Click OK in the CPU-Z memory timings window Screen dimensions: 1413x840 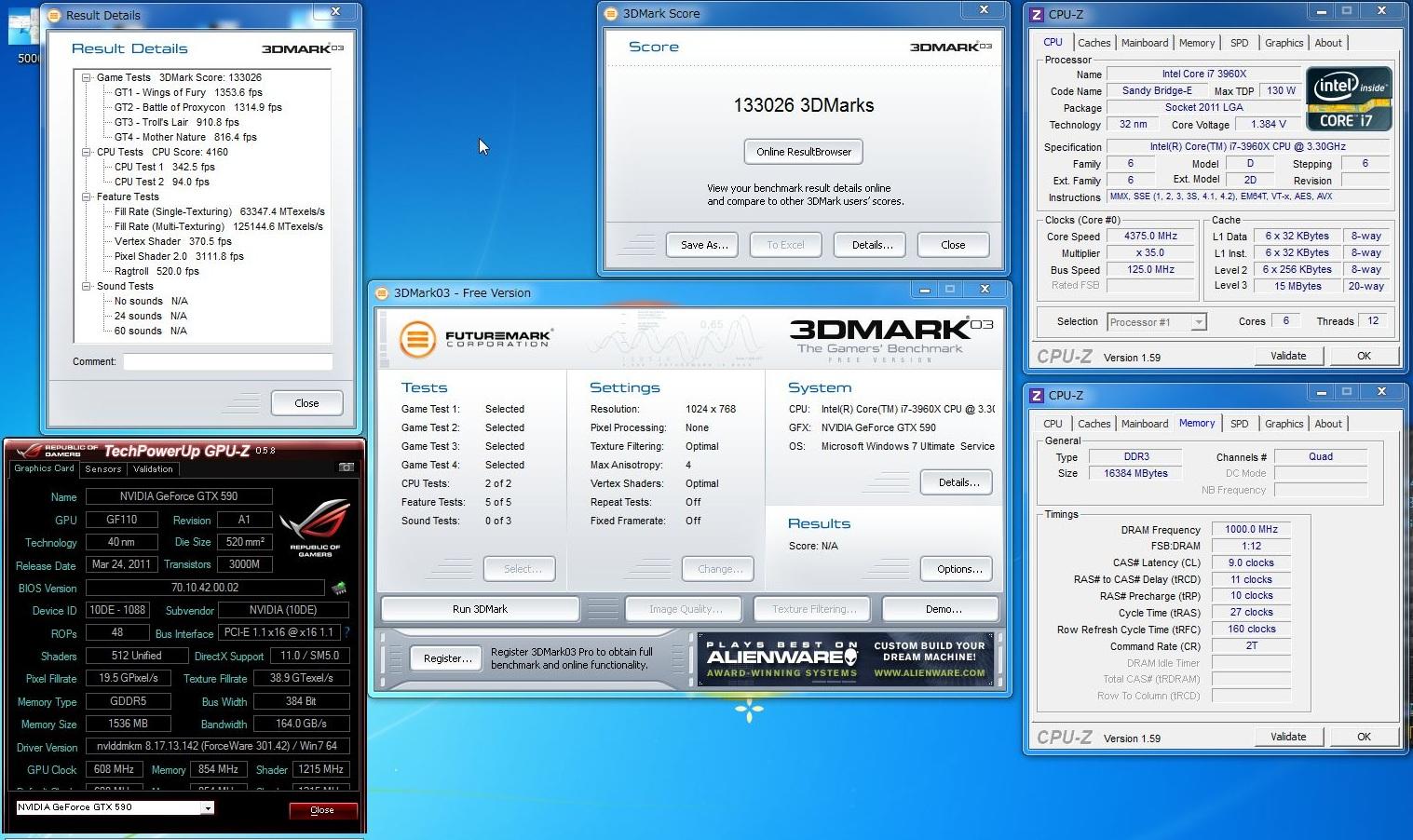coord(1364,737)
